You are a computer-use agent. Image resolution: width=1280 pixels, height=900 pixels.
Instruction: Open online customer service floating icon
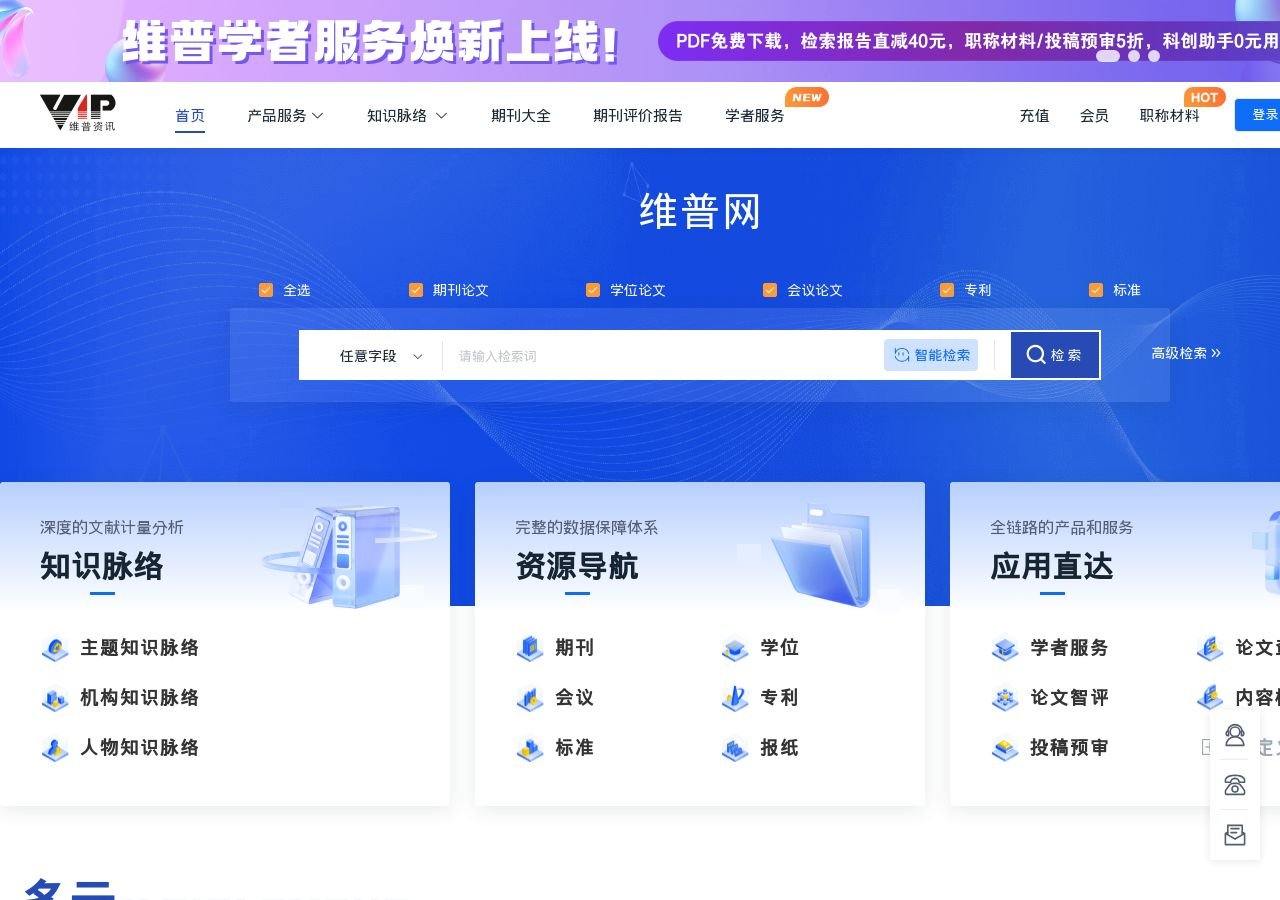point(1235,735)
